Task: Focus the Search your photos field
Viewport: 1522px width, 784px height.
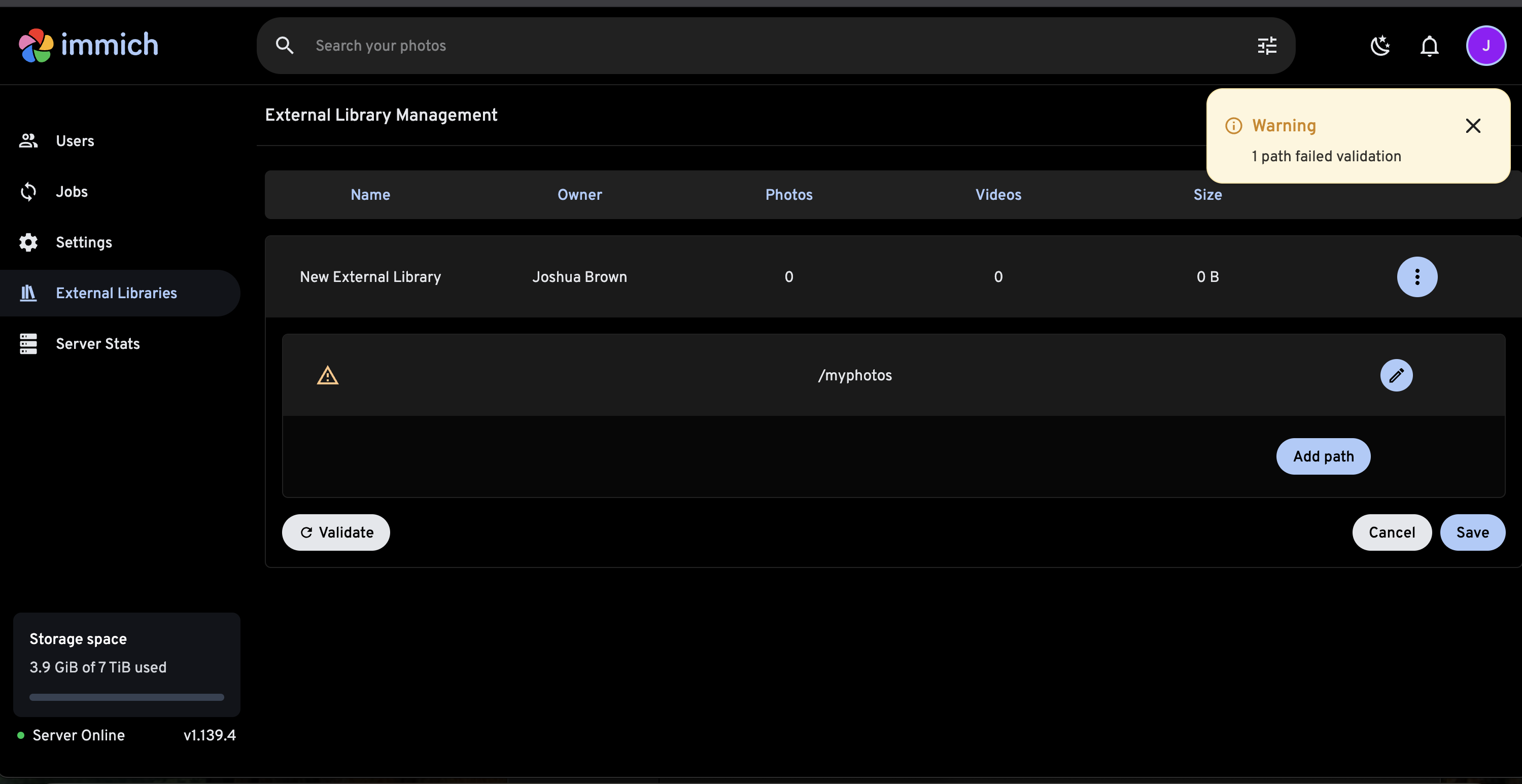Action: coord(768,46)
